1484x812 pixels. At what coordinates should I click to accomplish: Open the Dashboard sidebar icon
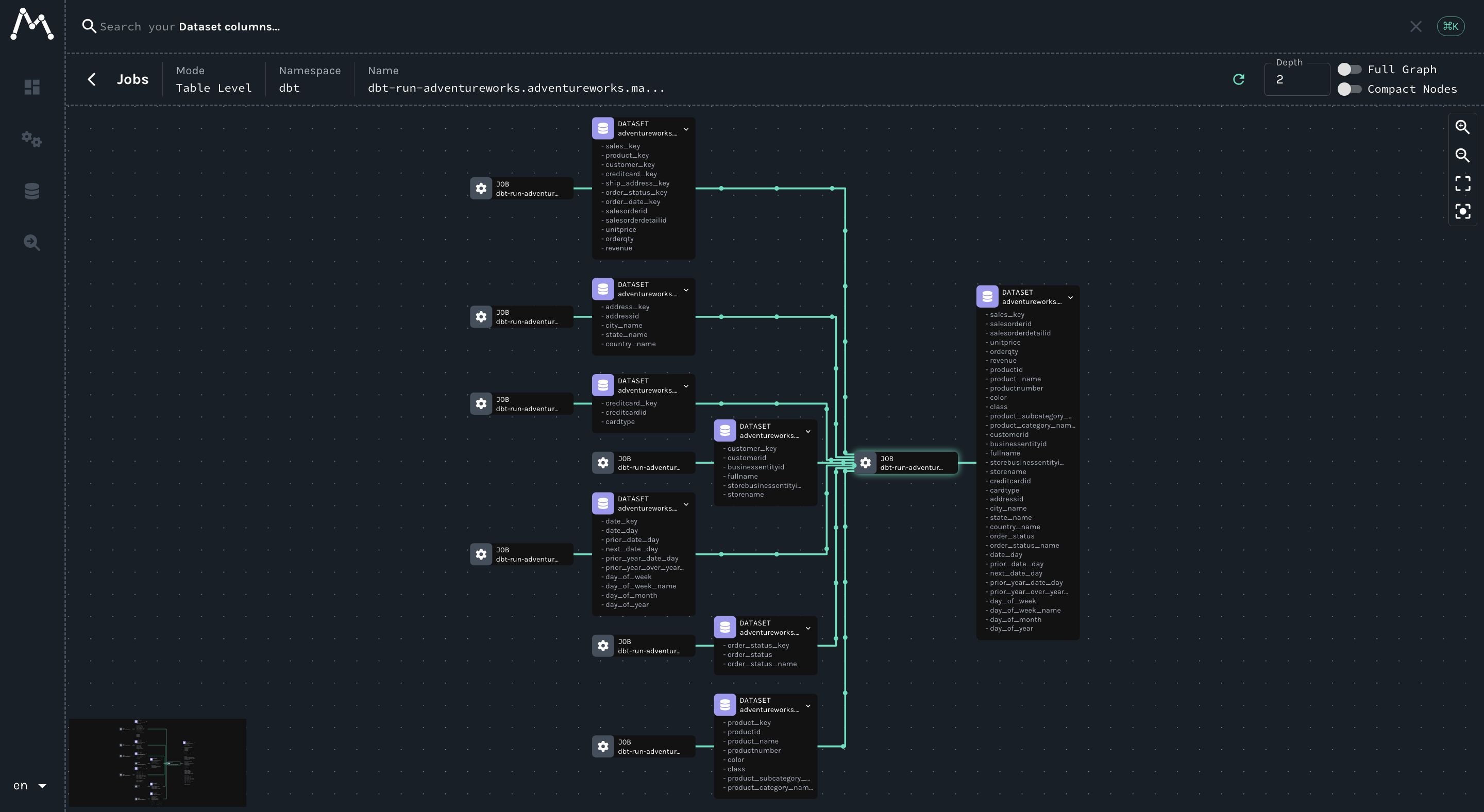(x=32, y=87)
